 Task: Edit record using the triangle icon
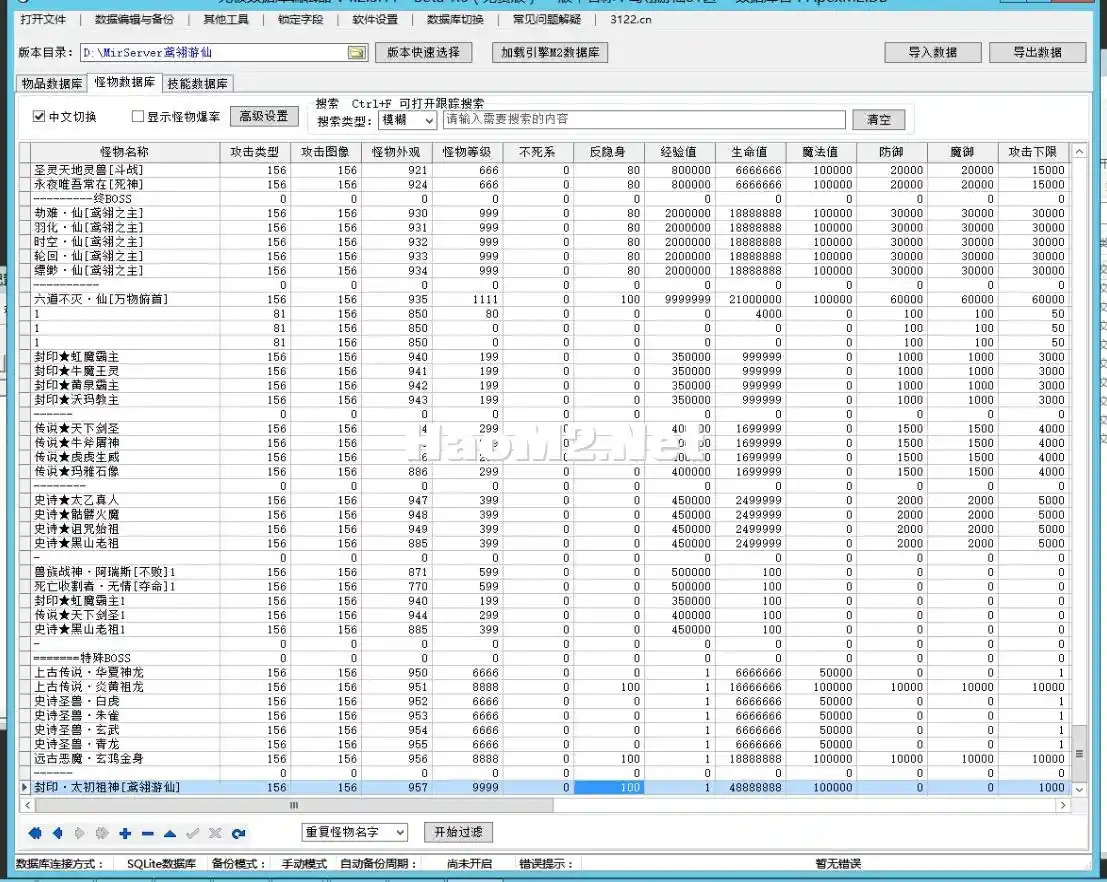coord(170,833)
